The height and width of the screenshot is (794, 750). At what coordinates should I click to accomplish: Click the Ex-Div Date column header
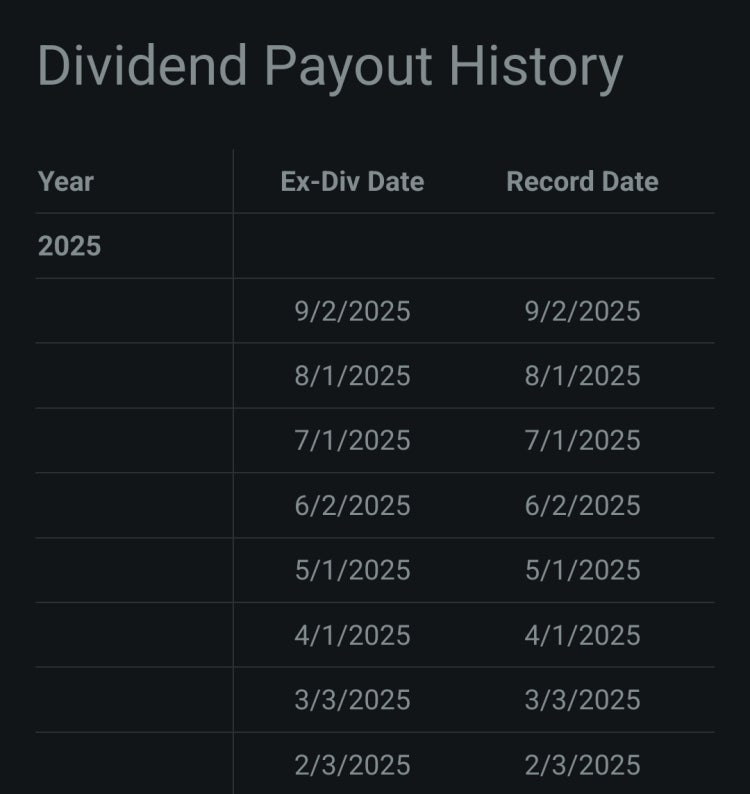point(352,181)
